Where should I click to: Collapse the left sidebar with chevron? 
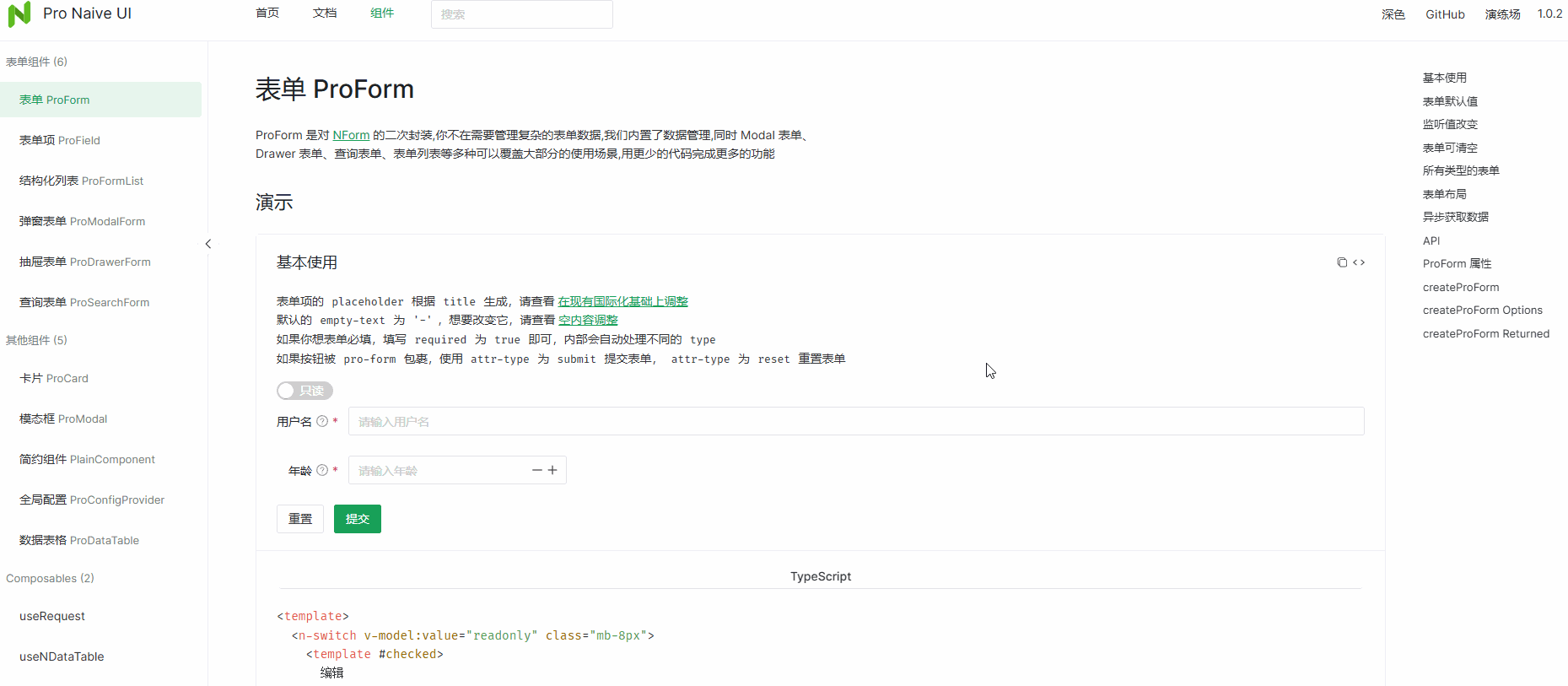(208, 244)
